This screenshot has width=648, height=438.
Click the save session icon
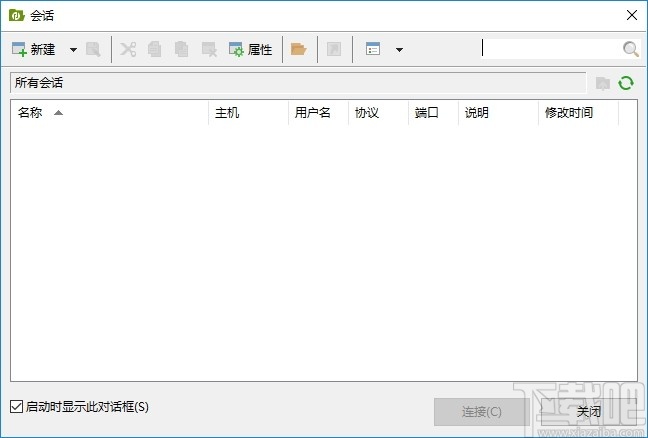[x=93, y=50]
